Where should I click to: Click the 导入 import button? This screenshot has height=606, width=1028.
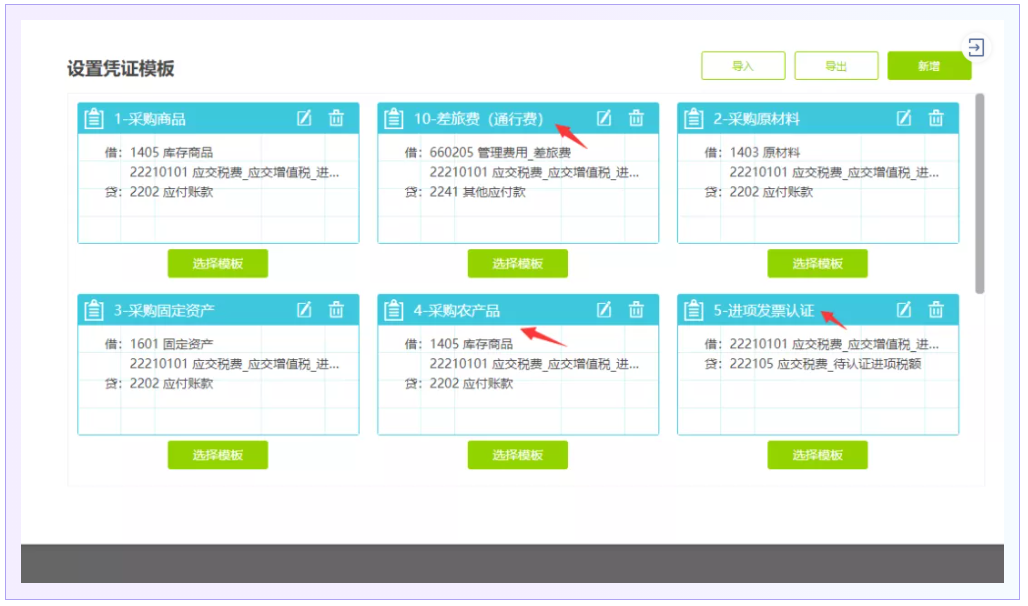(x=743, y=66)
